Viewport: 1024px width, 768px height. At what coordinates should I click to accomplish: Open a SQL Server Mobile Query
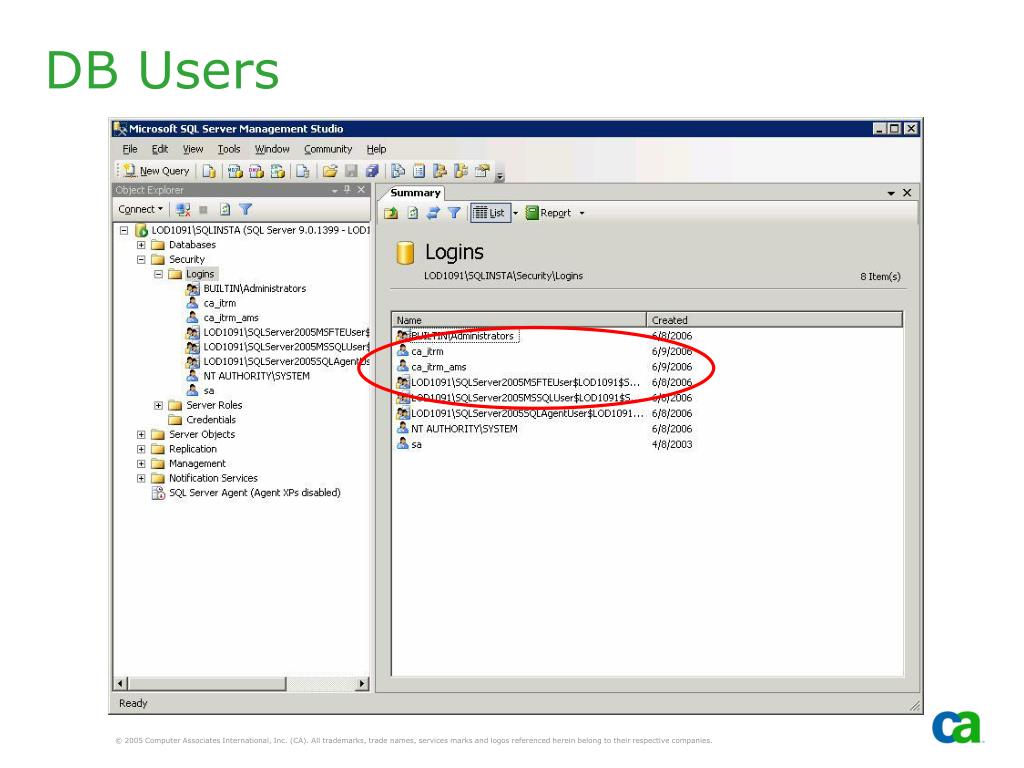[302, 171]
